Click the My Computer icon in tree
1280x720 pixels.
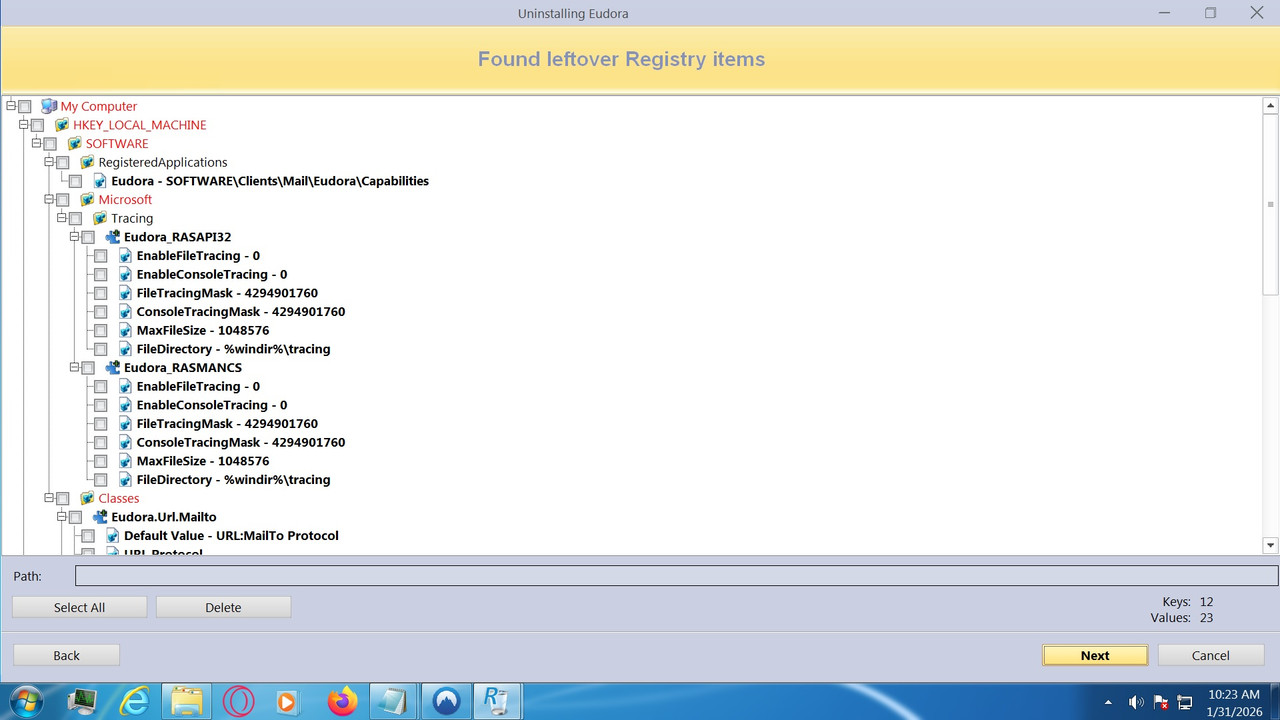(49, 106)
